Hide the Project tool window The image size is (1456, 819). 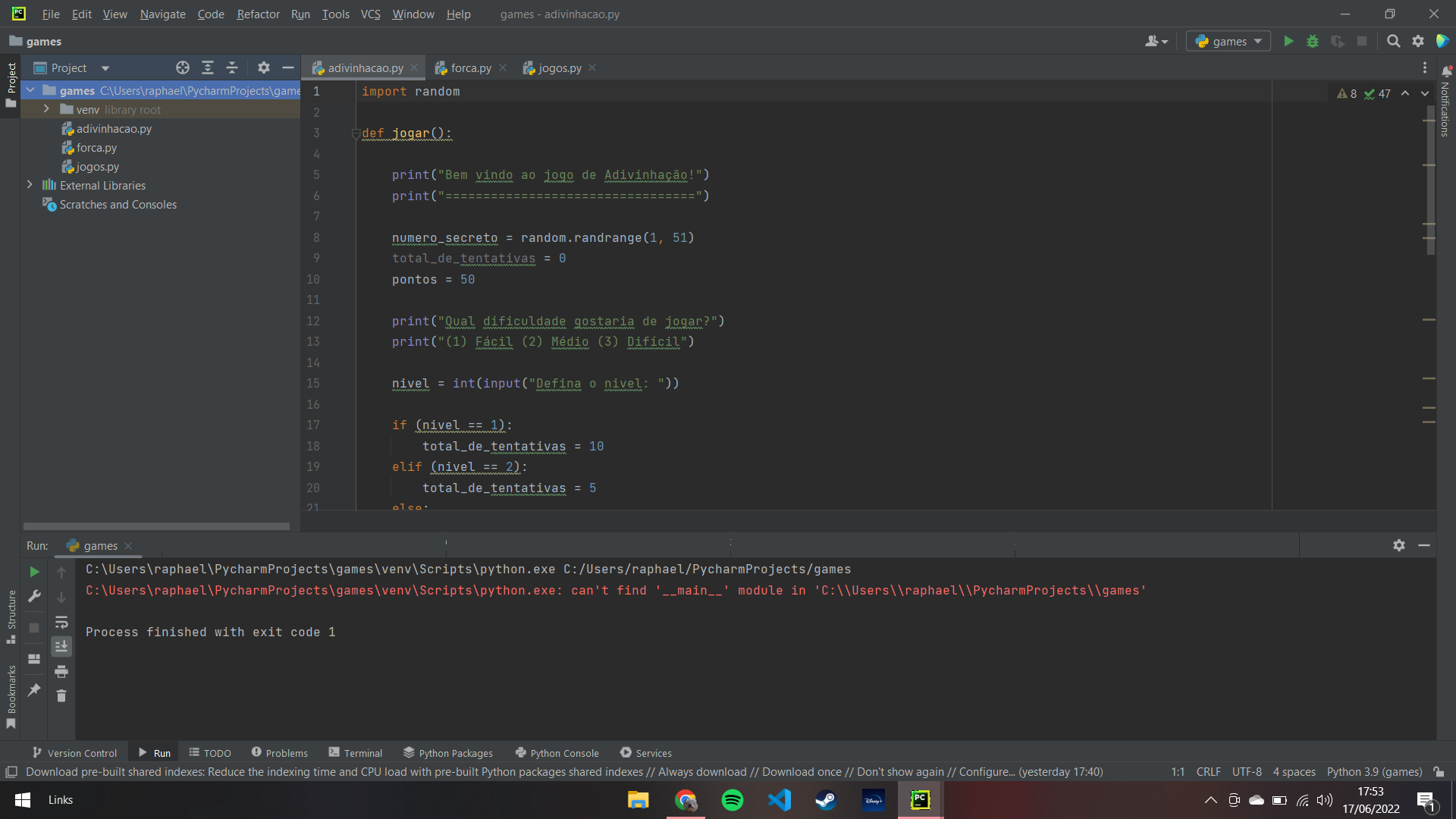click(288, 67)
